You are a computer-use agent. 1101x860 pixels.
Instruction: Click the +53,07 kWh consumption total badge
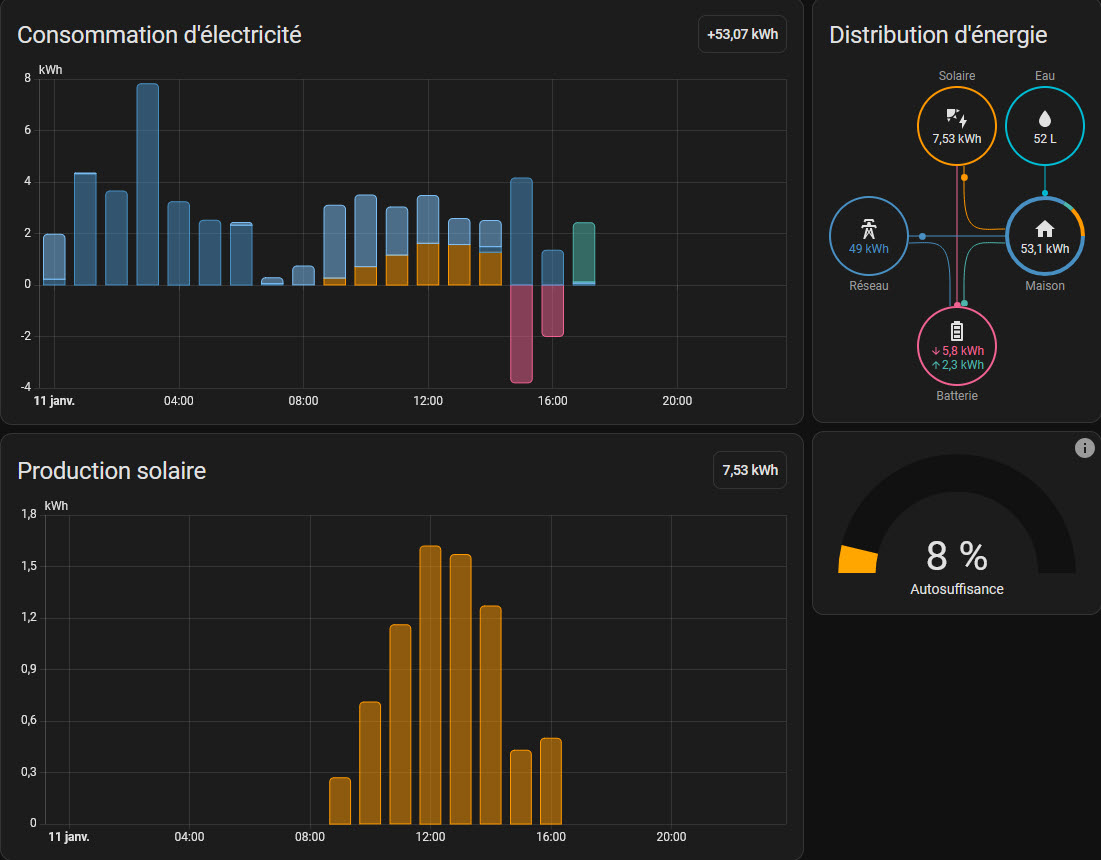click(x=742, y=34)
